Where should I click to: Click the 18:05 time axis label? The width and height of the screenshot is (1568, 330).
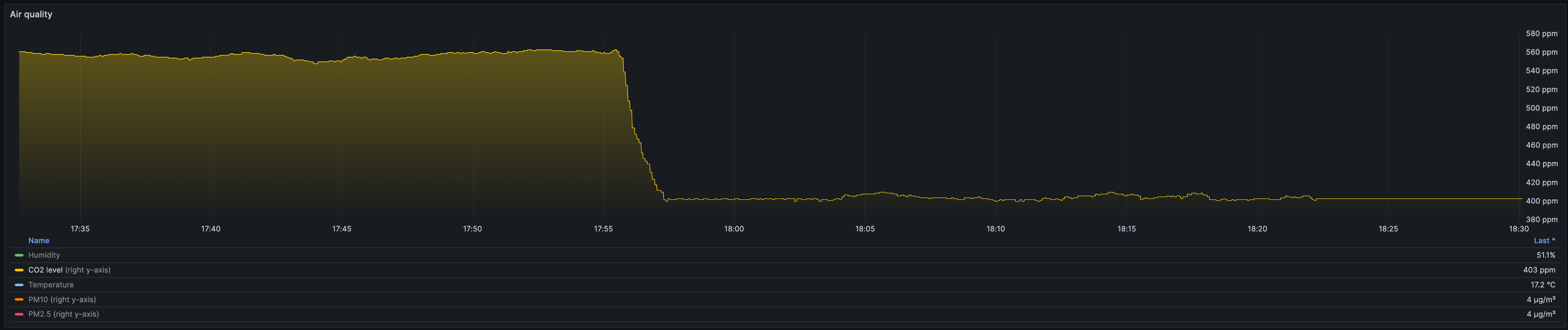(865, 229)
